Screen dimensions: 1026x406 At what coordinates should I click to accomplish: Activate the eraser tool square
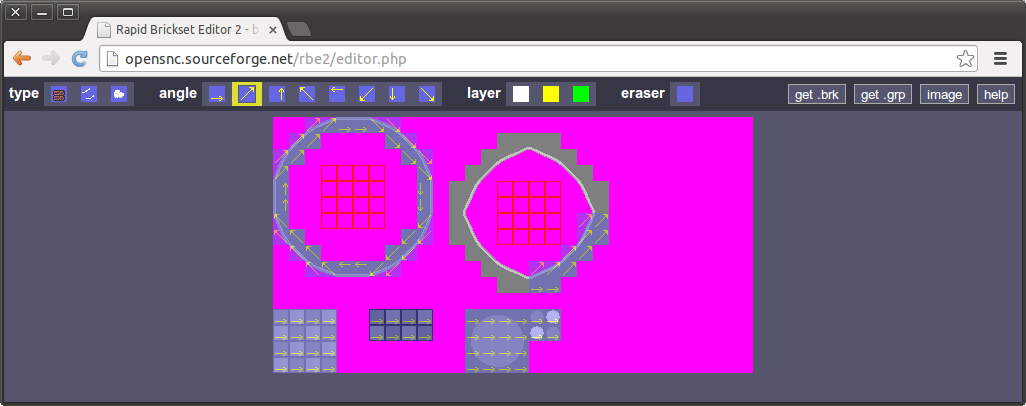[x=685, y=94]
